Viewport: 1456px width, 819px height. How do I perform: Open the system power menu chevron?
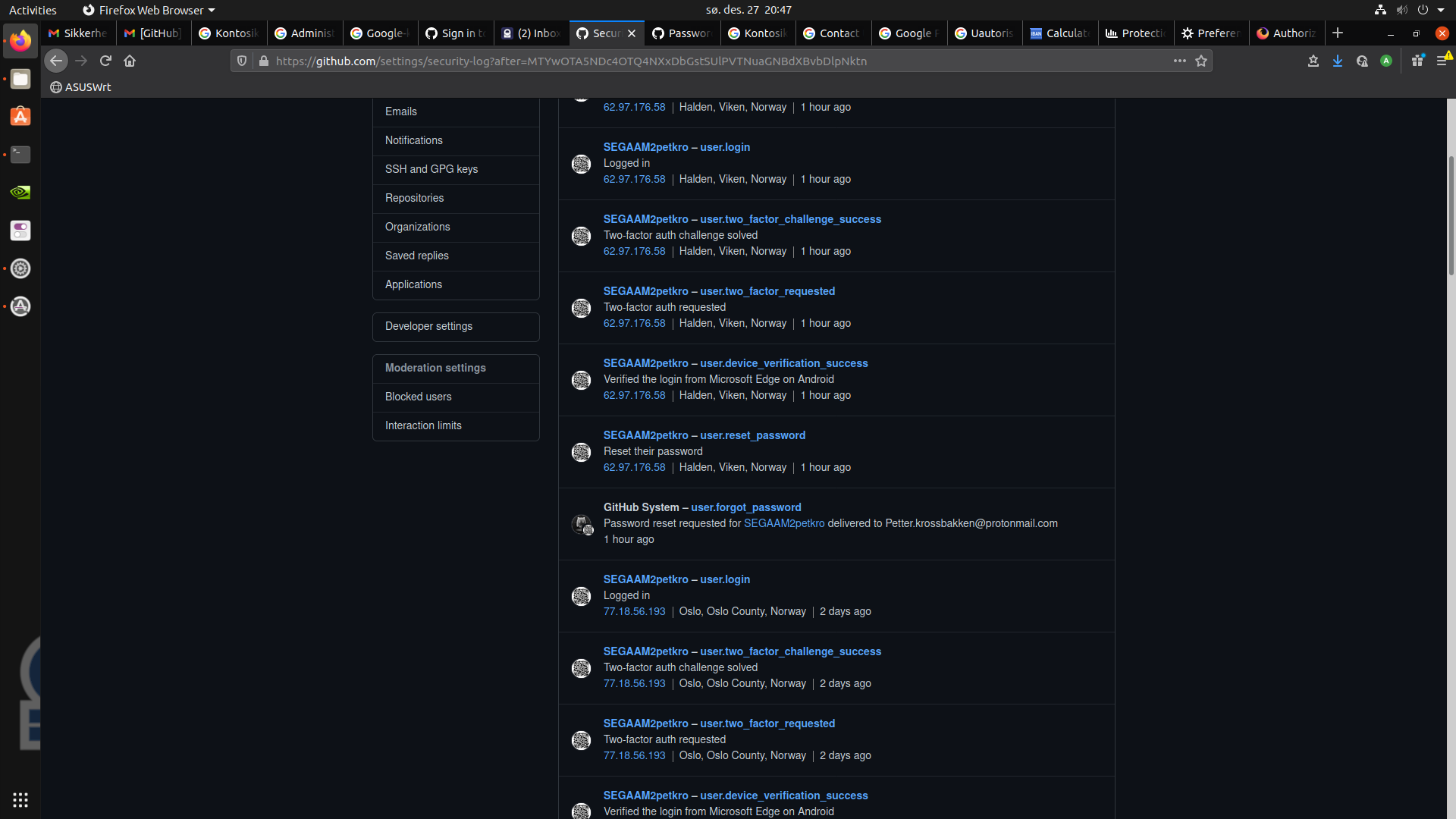pos(1440,10)
